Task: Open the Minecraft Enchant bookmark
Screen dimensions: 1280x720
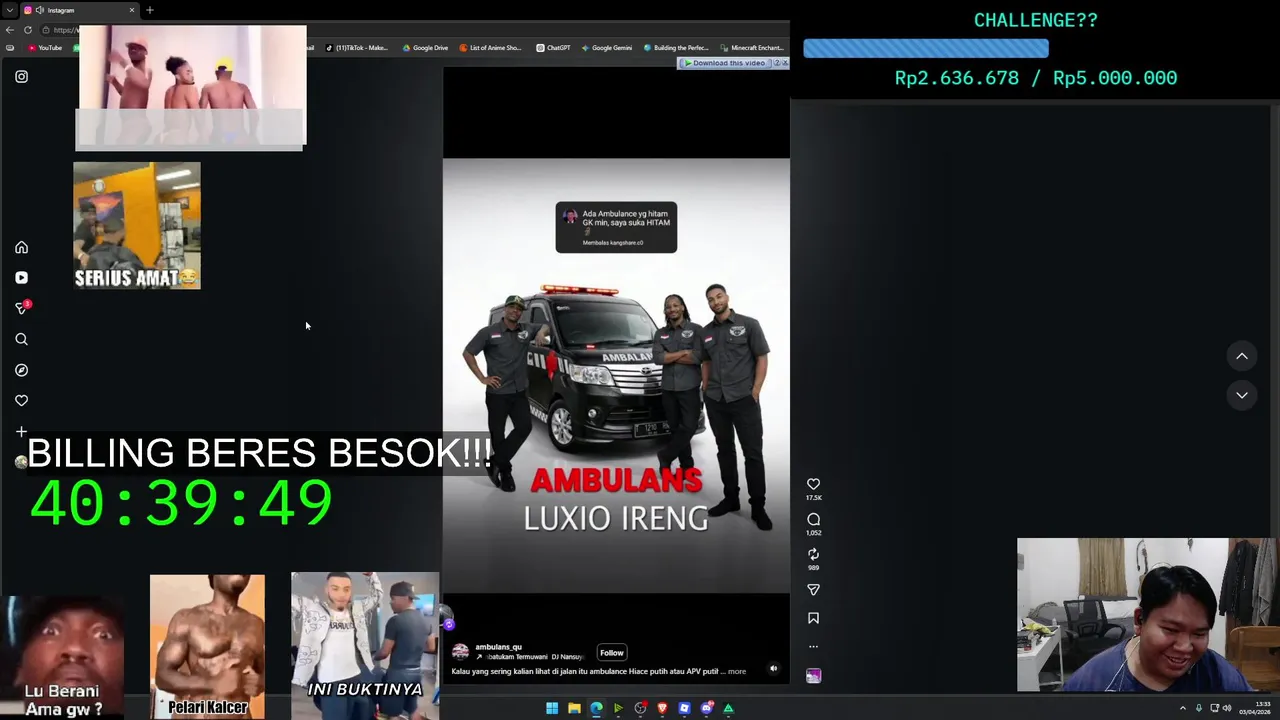Action: [752, 48]
